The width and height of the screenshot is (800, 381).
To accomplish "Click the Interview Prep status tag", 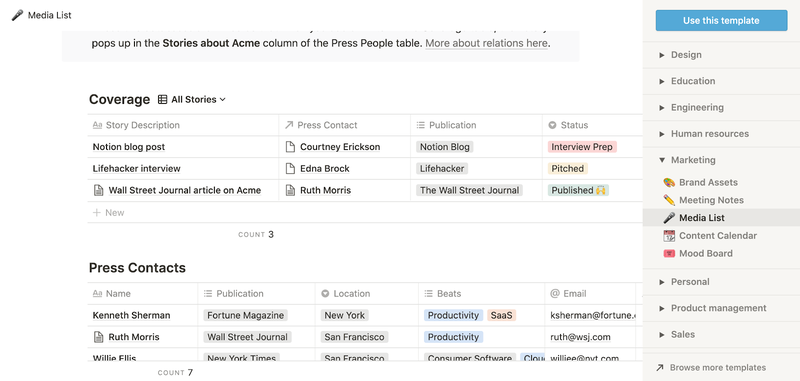I will pos(582,147).
